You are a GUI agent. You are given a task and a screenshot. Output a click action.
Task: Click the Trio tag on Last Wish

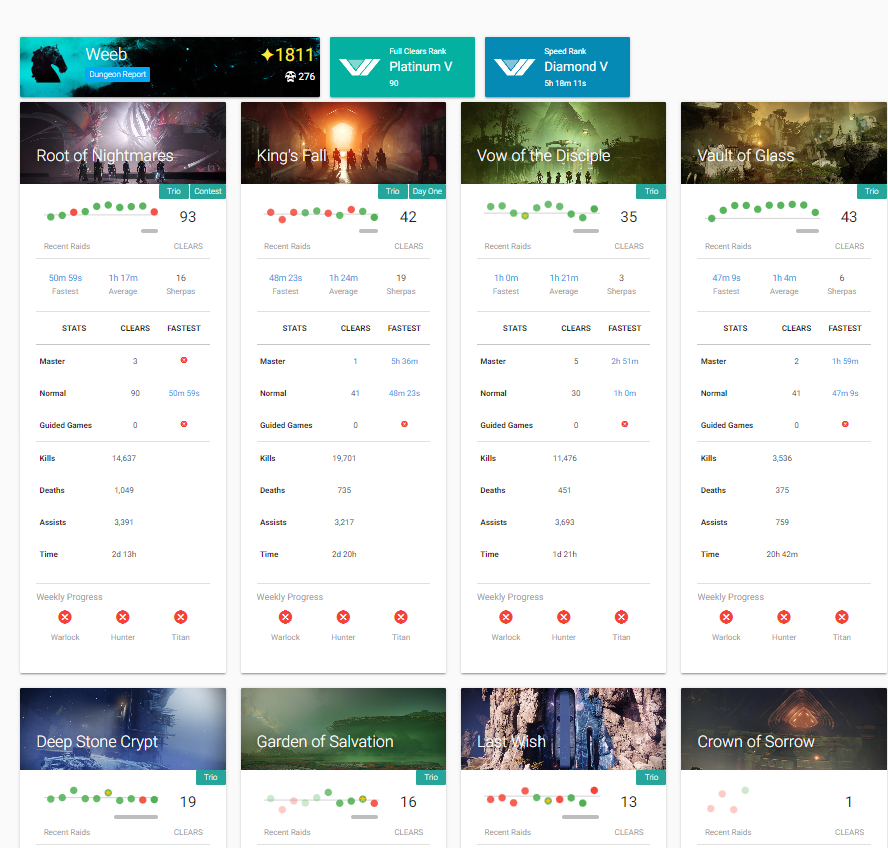(651, 777)
